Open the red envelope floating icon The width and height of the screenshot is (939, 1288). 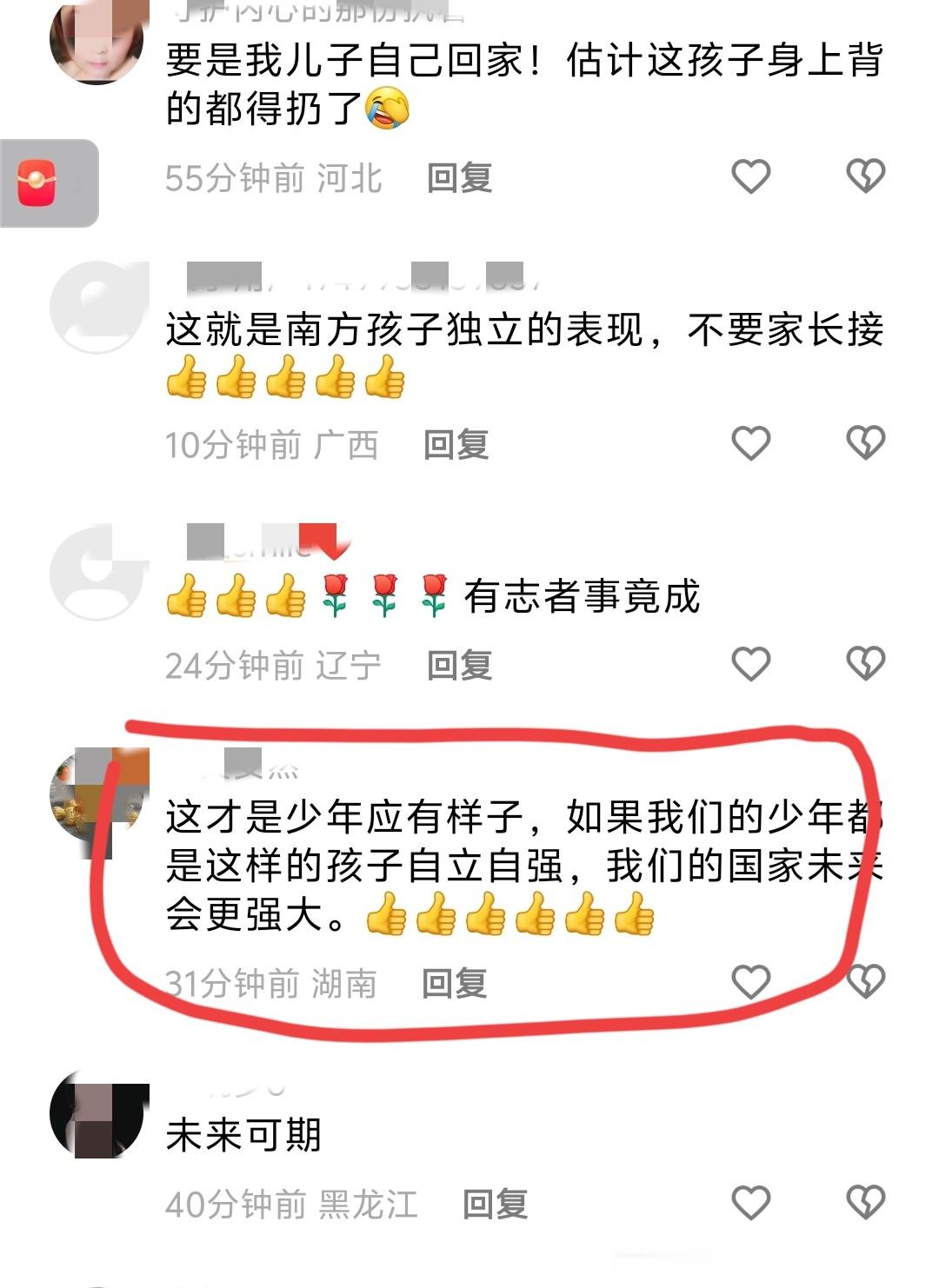pyautogui.click(x=37, y=183)
